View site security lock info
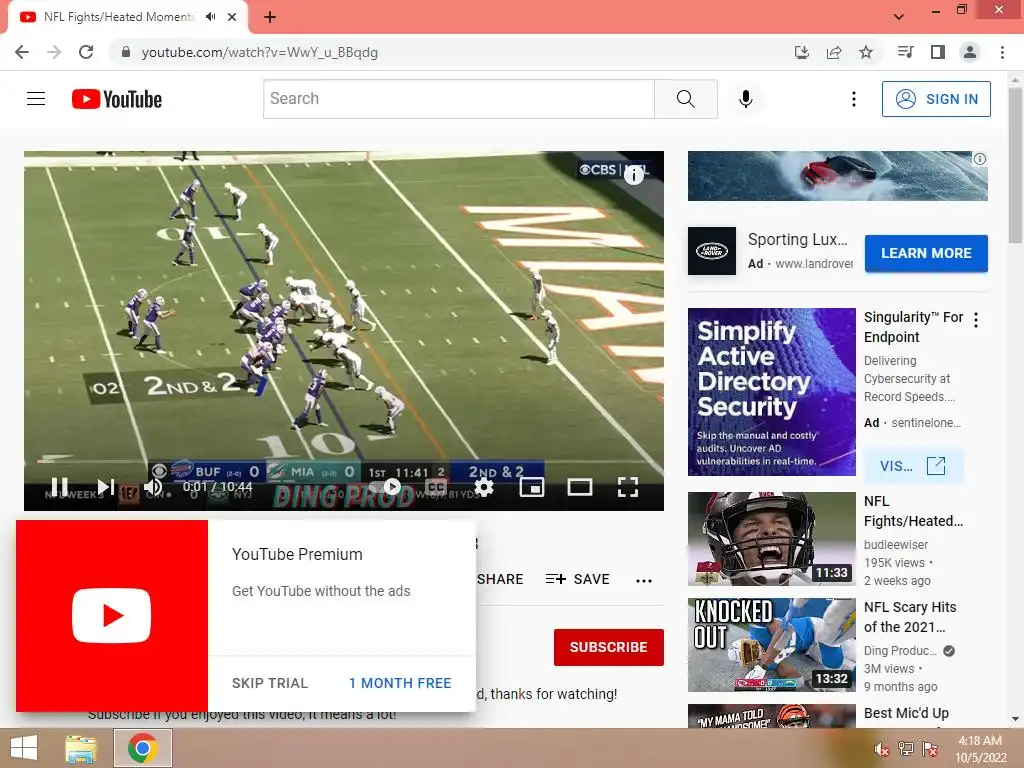The image size is (1024, 768). point(126,52)
